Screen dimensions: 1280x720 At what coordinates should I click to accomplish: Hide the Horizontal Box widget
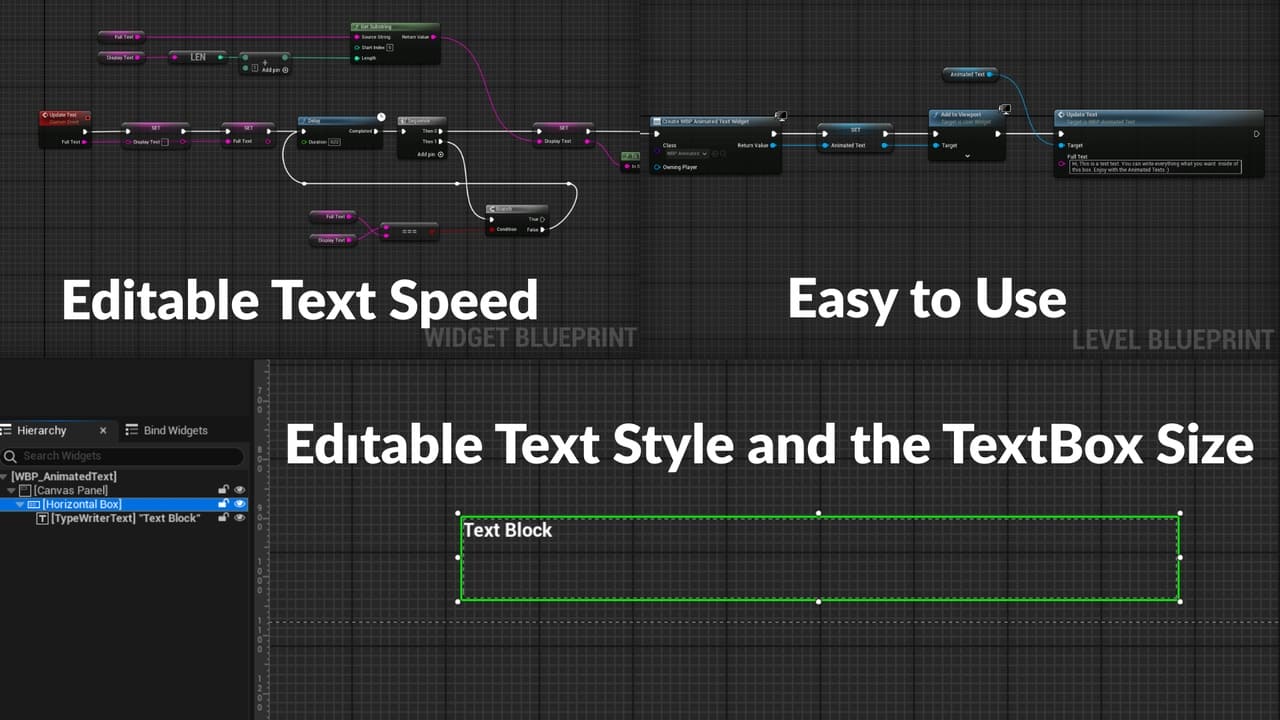[240, 504]
